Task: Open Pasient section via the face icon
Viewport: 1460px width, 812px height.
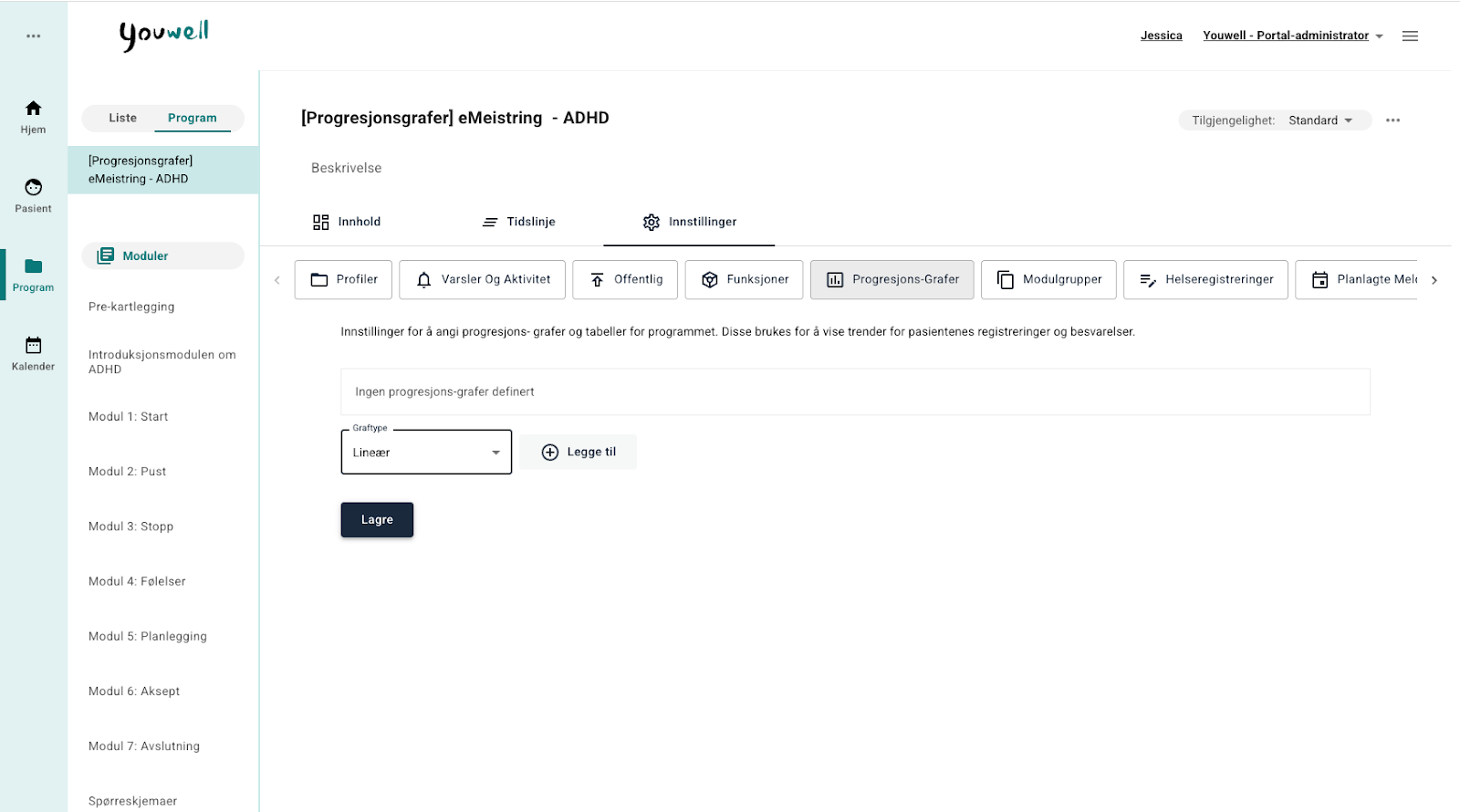Action: point(34,187)
